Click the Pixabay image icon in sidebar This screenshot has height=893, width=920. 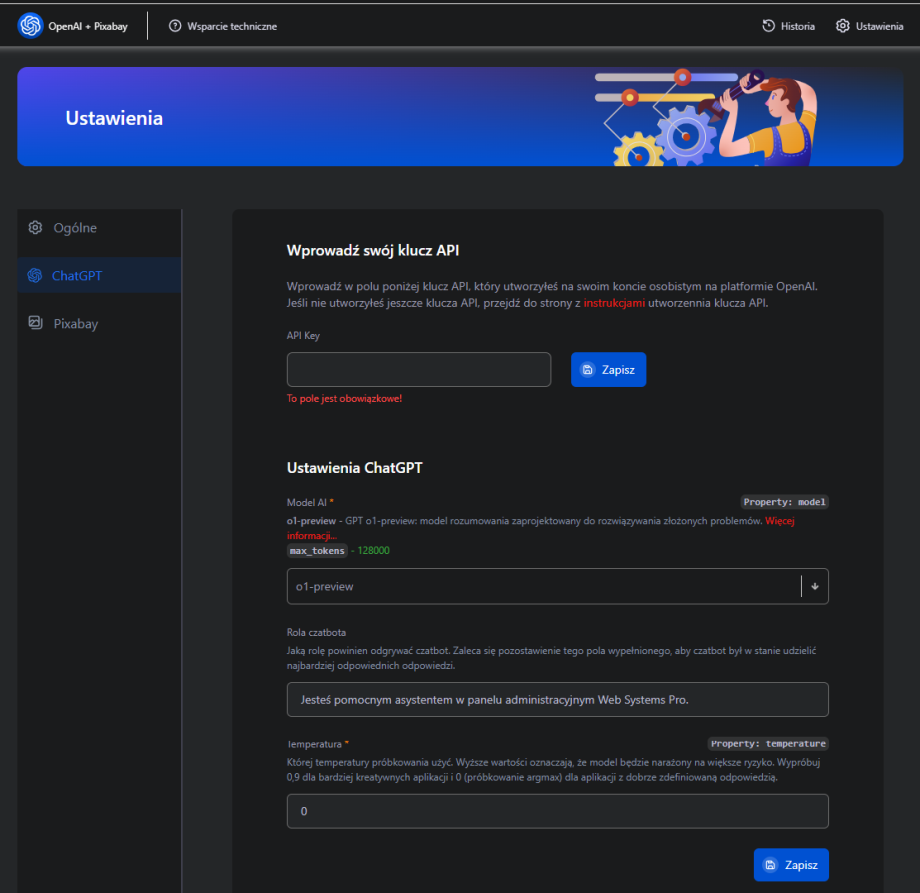pos(35,323)
